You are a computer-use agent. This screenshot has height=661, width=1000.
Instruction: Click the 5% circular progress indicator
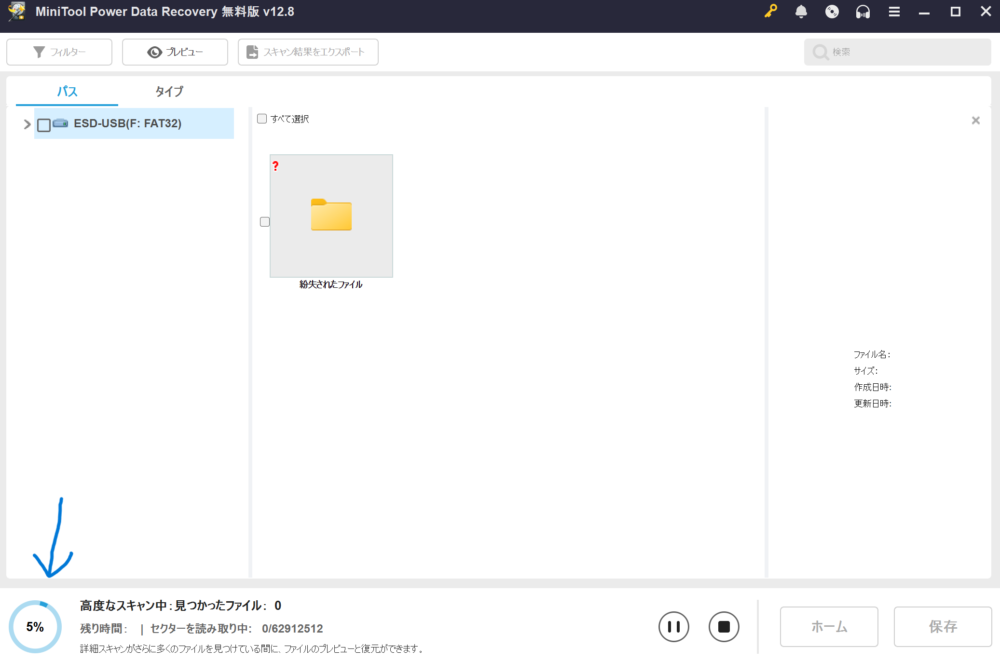point(35,627)
